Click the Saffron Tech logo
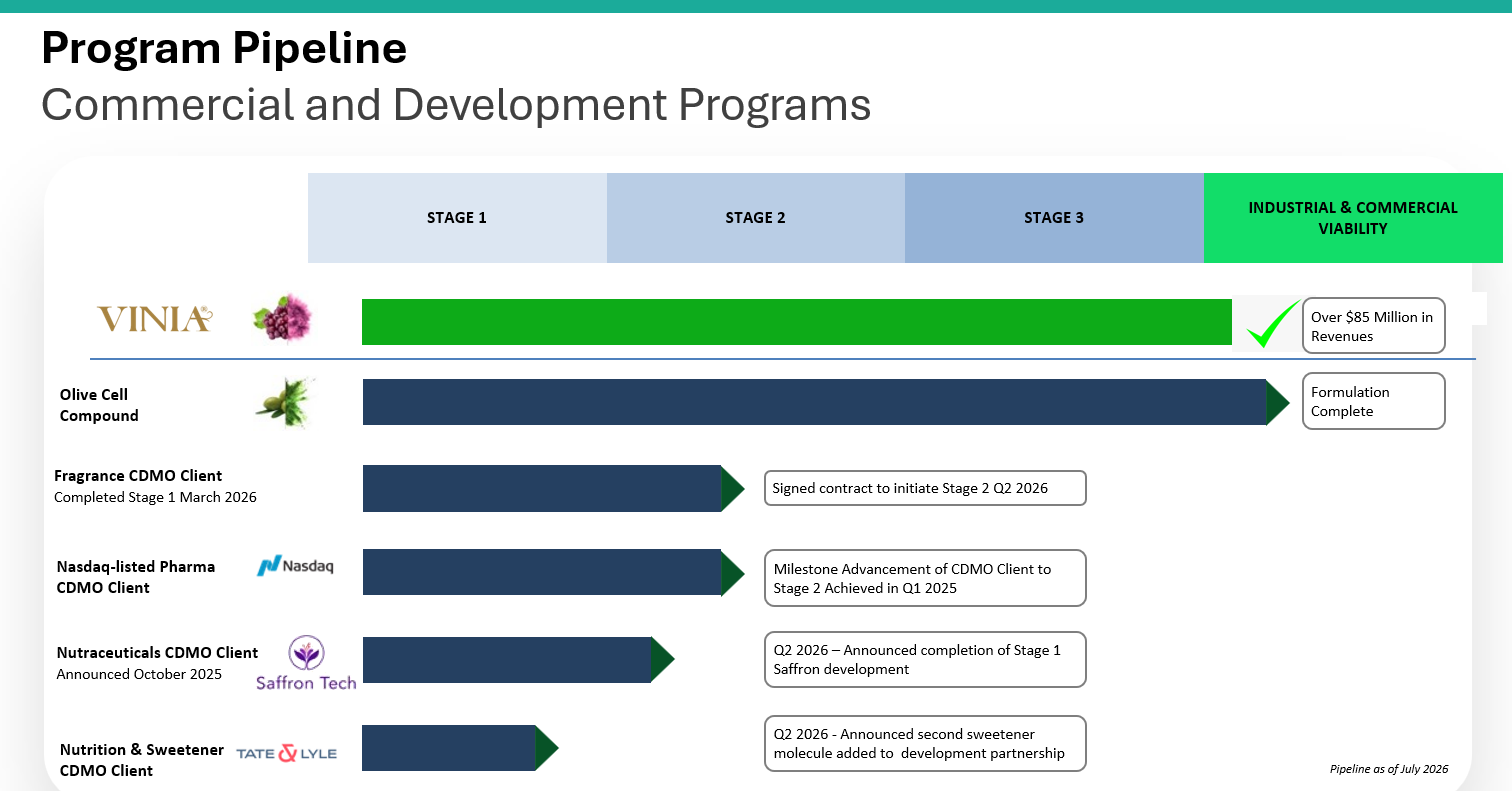 point(306,663)
